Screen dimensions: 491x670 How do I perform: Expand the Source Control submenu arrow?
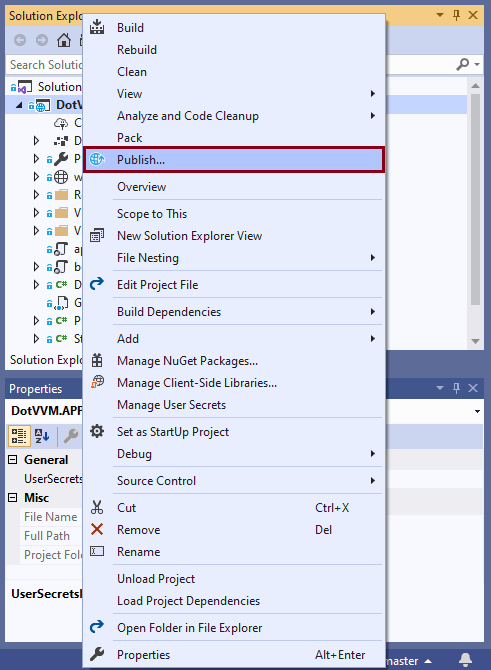(x=373, y=481)
